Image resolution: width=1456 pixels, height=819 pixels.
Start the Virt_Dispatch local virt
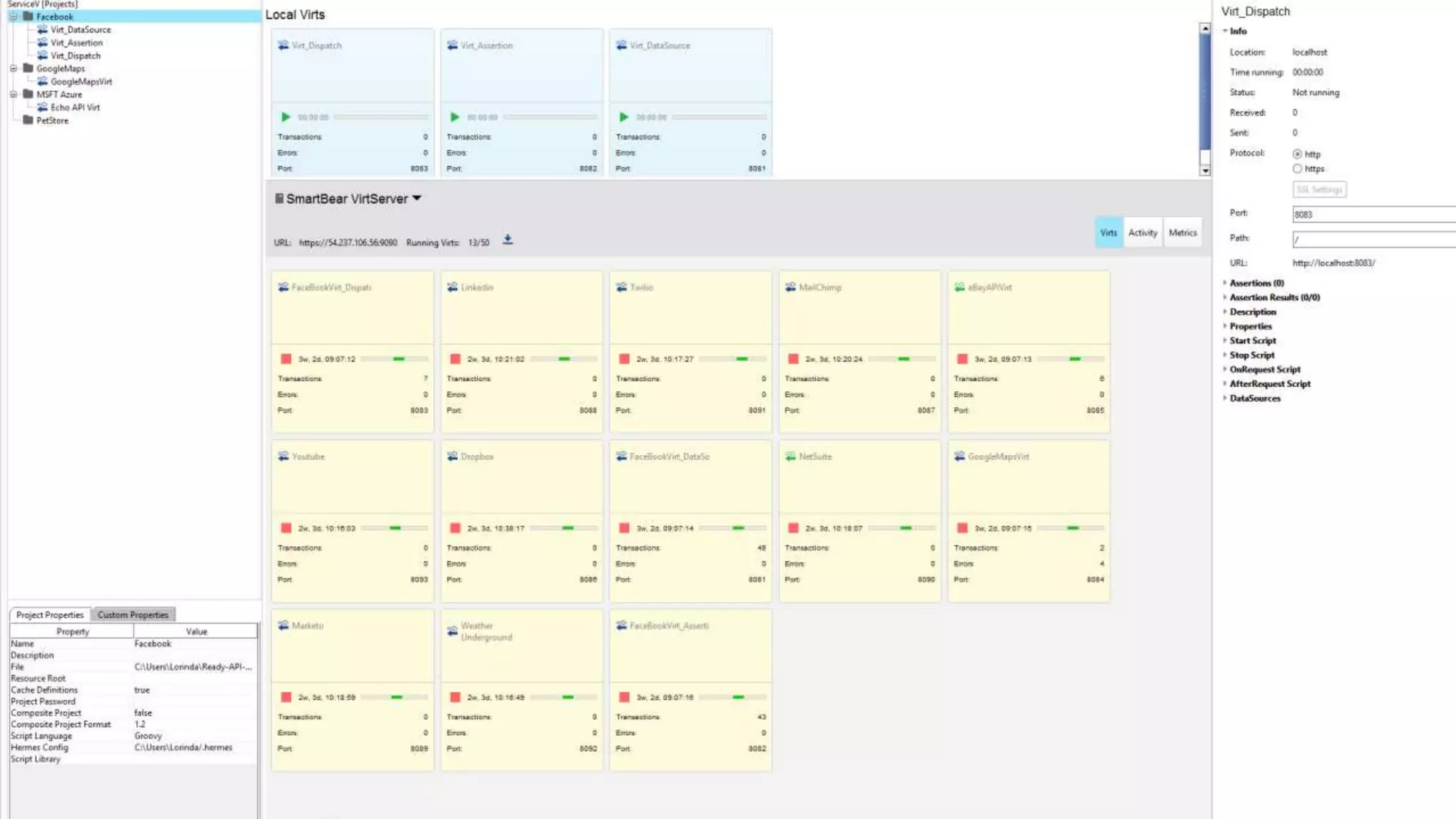tap(286, 117)
